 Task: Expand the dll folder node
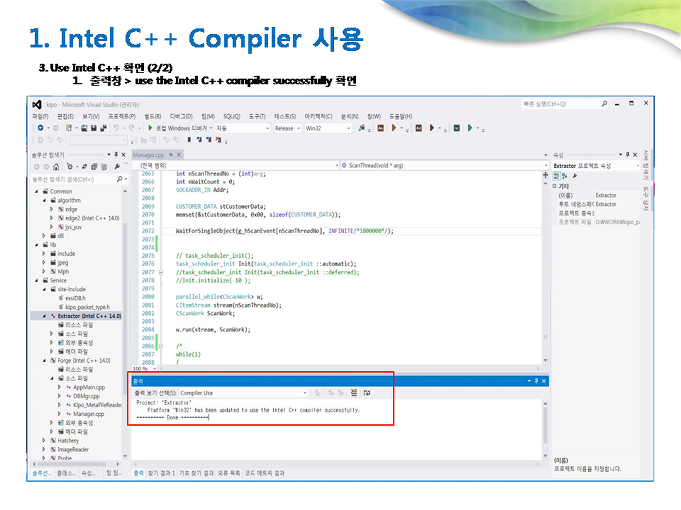pyautogui.click(x=44, y=235)
